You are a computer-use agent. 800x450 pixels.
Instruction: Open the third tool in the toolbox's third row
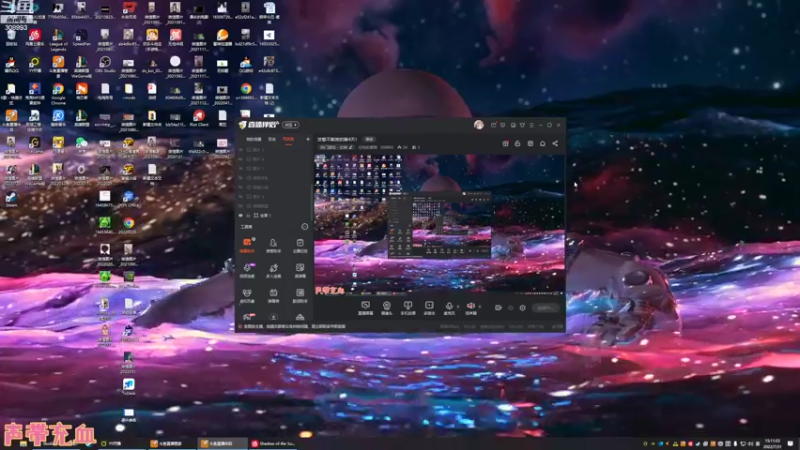coord(300,295)
